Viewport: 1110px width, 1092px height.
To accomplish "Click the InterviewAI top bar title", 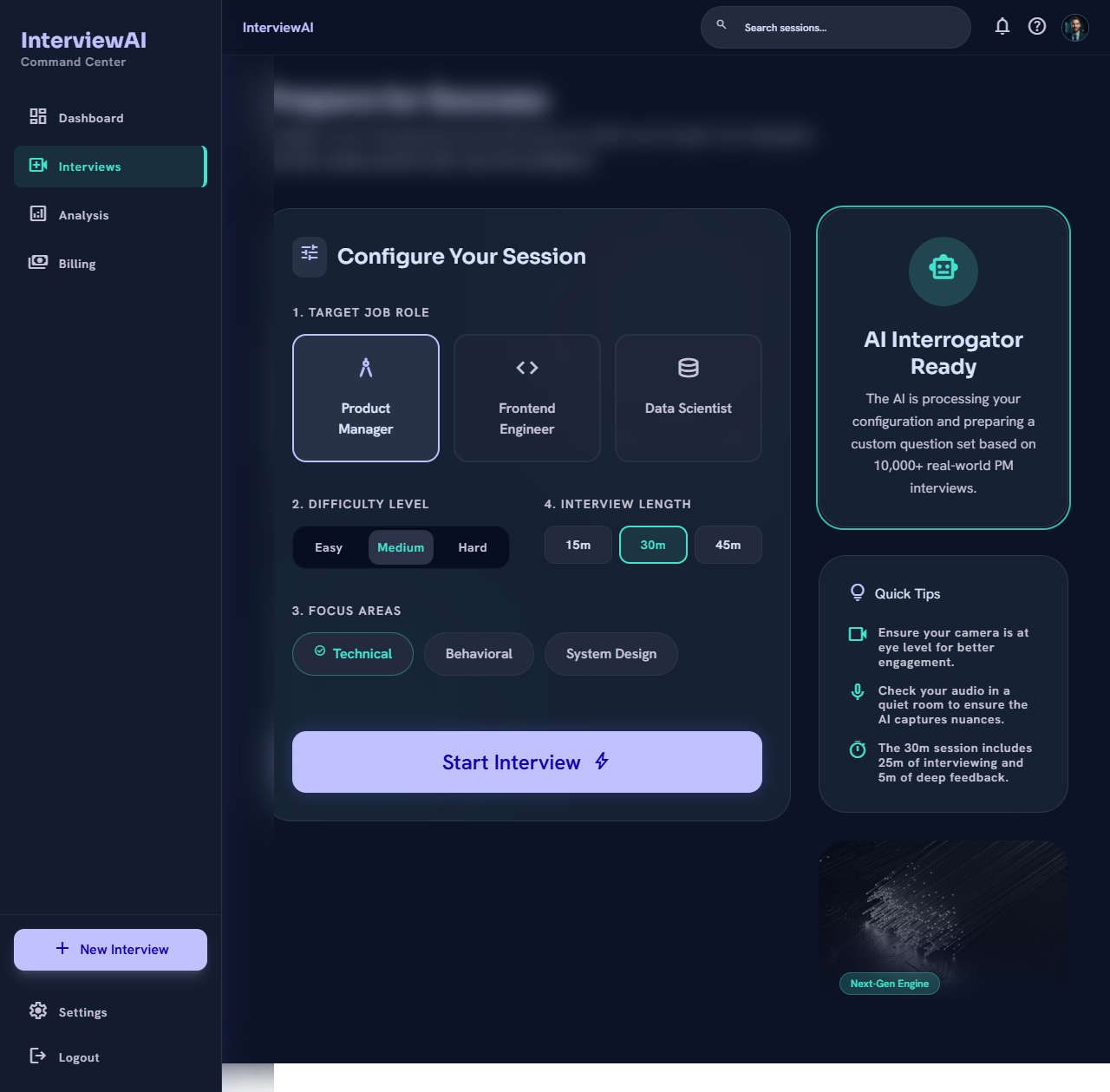I will click(278, 28).
